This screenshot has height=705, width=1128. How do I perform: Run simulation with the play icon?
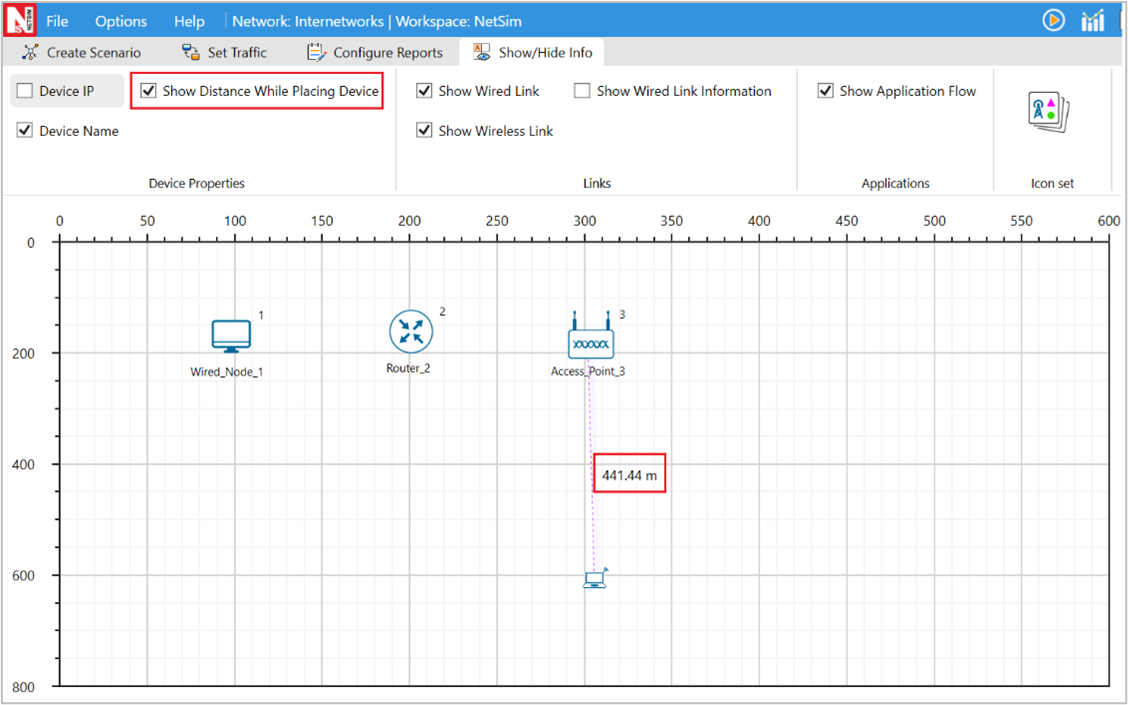point(1053,20)
